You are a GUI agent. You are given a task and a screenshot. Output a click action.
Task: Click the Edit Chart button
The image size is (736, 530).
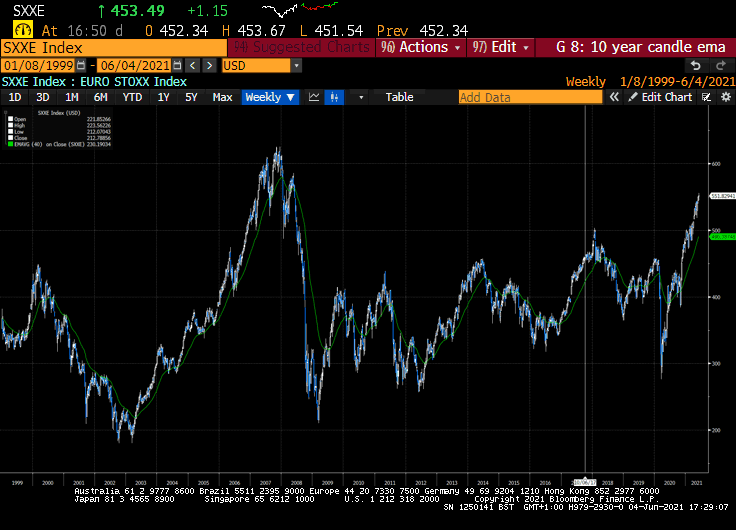click(x=660, y=97)
